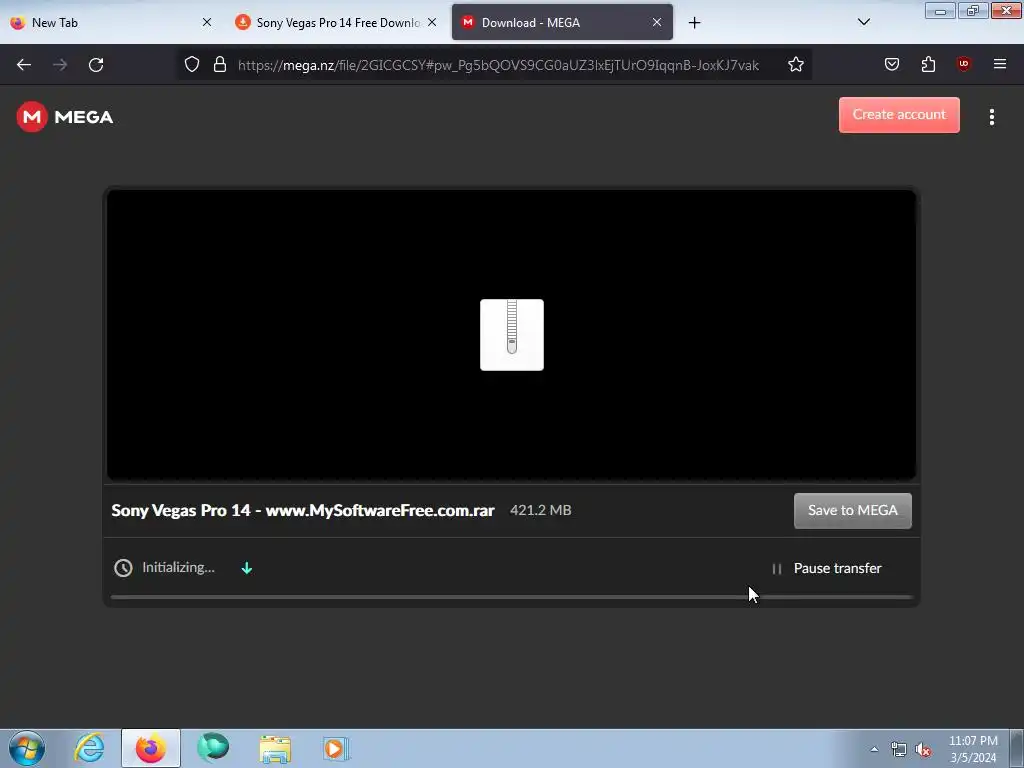1024x768 pixels.
Task: Click the Show desktop strip in taskbar
Action: pos(1017,748)
